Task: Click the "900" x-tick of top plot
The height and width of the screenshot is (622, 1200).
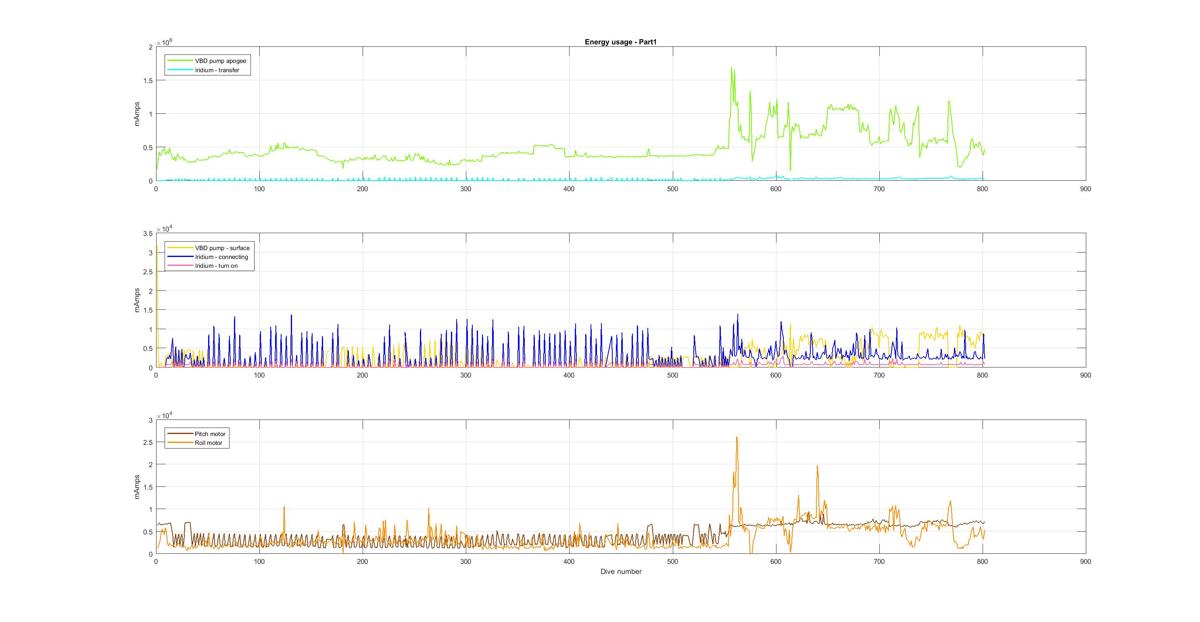Action: [x=1085, y=189]
